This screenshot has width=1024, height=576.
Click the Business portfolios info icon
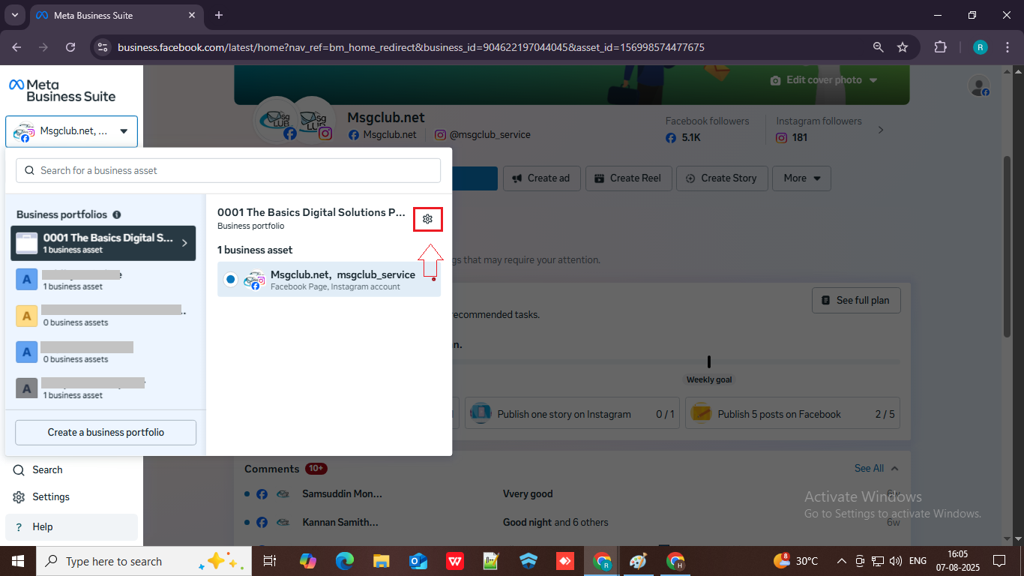tap(117, 215)
